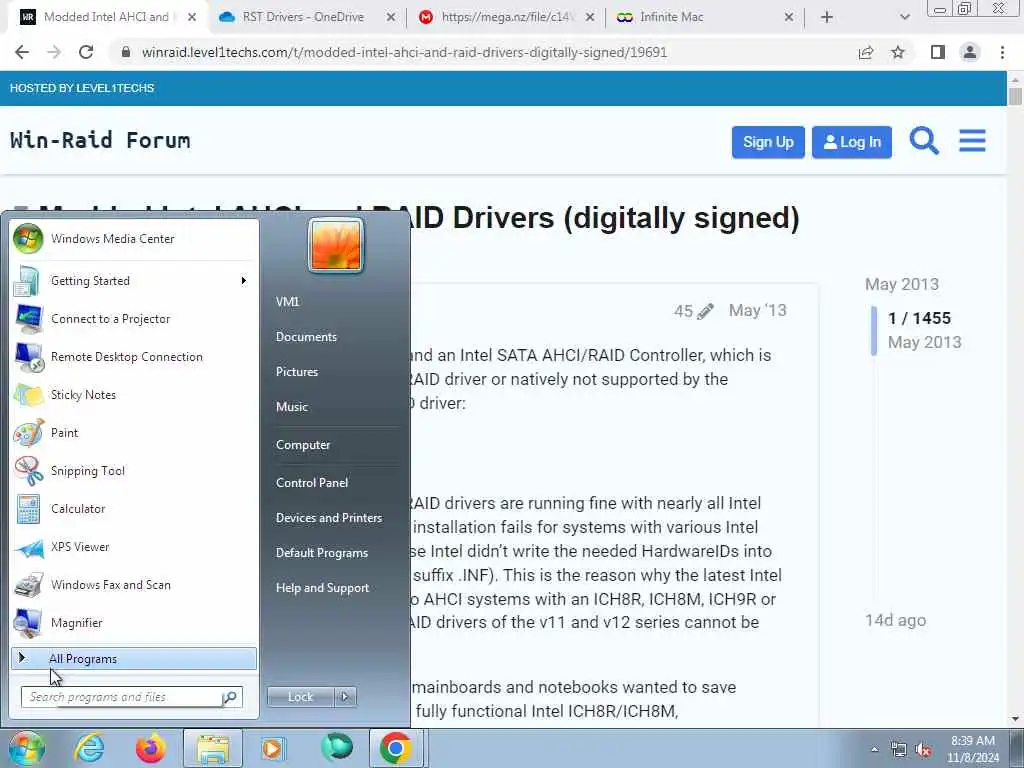The height and width of the screenshot is (768, 1024).
Task: Open Help and Support
Action: coord(323,588)
